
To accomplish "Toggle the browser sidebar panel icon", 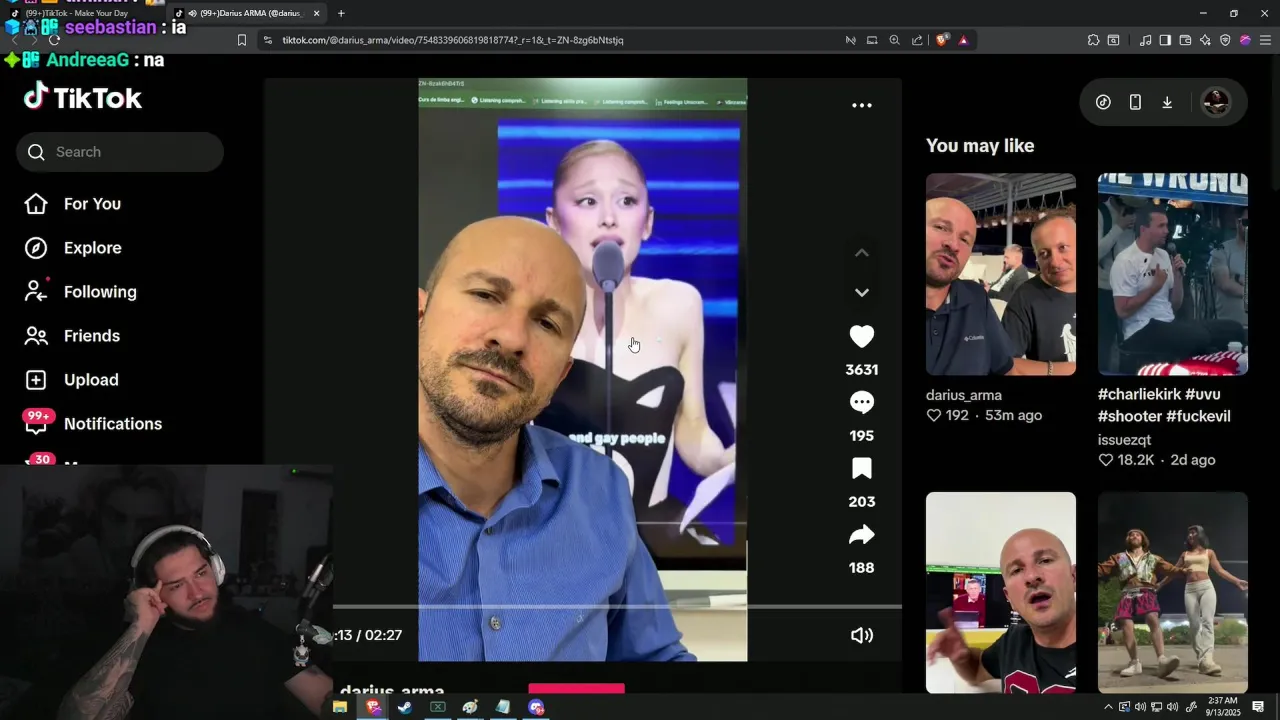I will (1165, 40).
